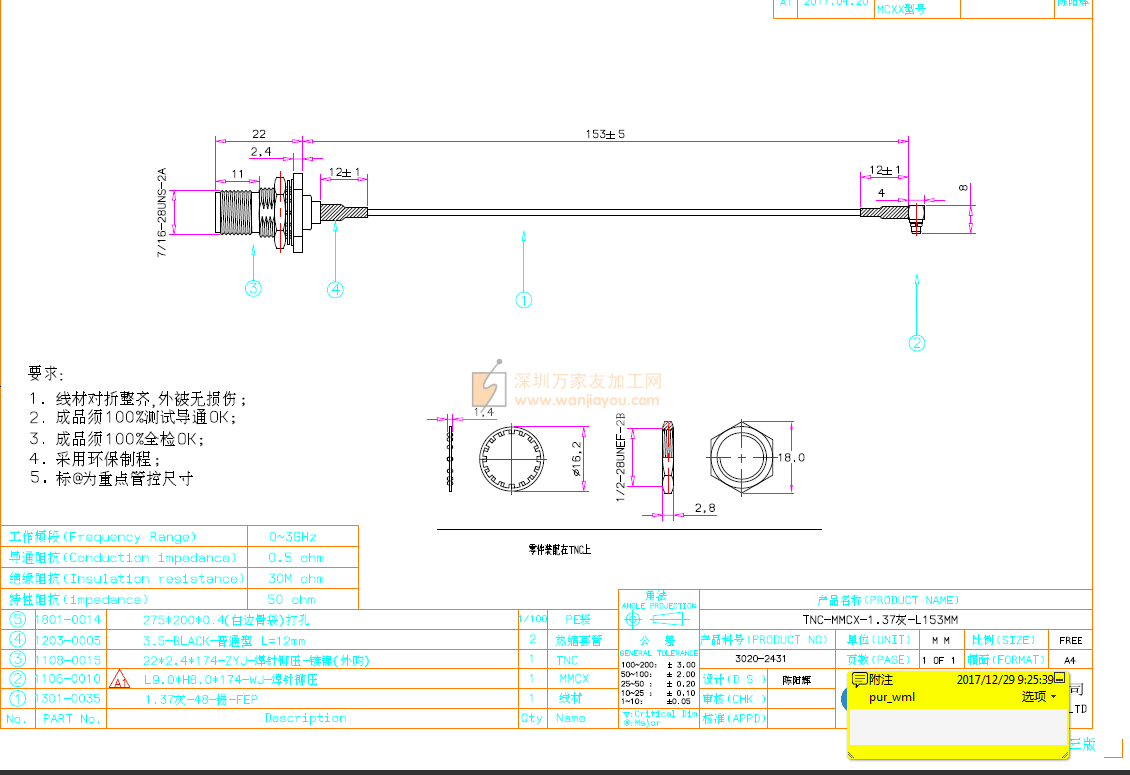Click the bottom-right resize grip of note
Image resolution: width=1130 pixels, height=775 pixels.
(1064, 754)
